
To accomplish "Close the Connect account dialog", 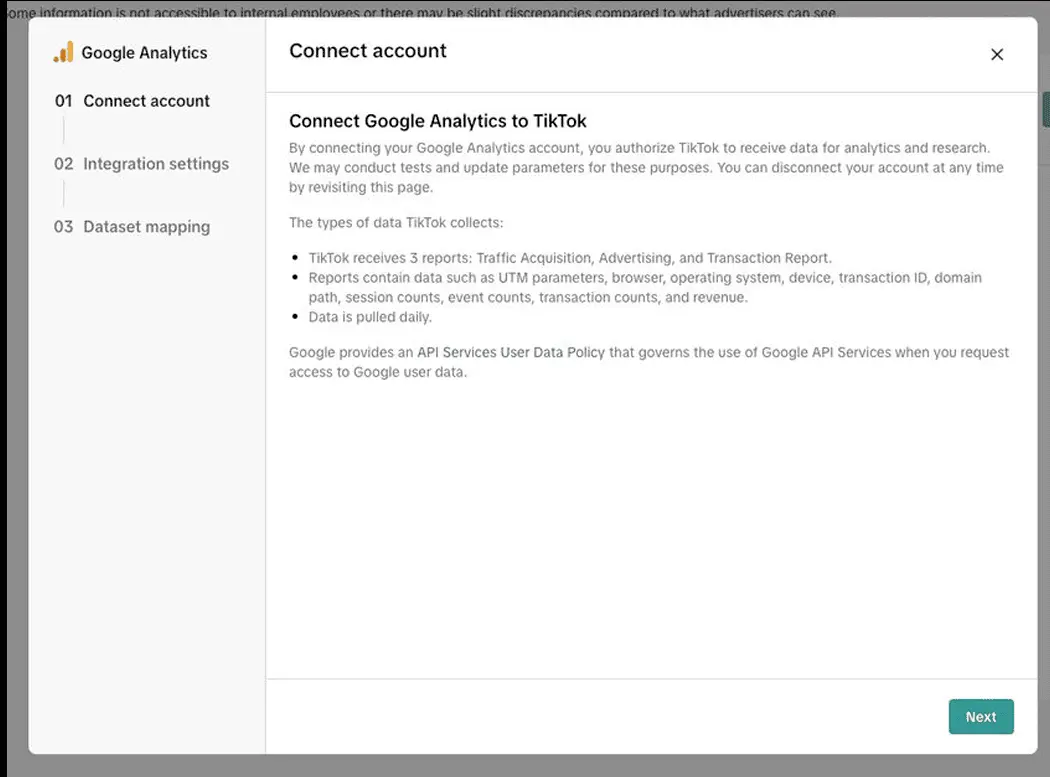I will [996, 54].
